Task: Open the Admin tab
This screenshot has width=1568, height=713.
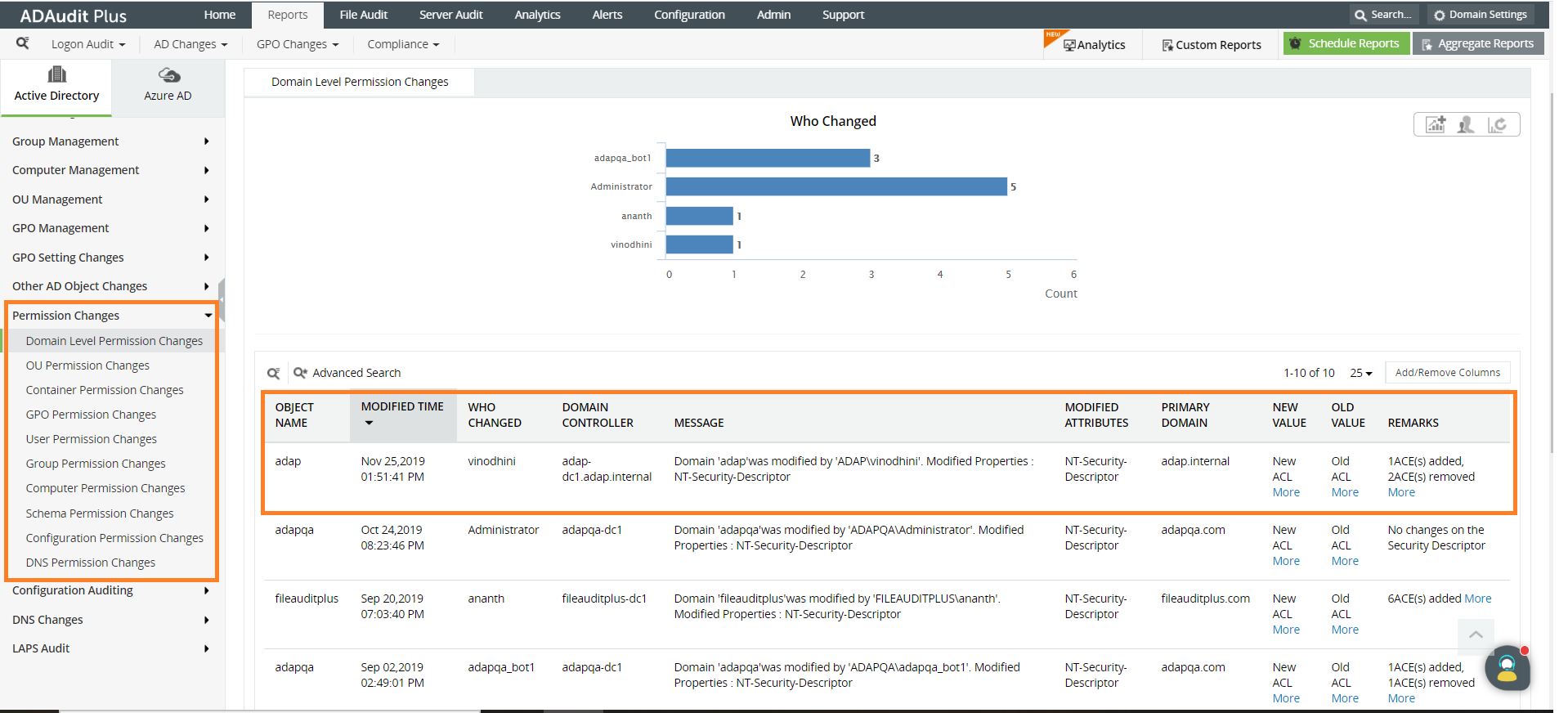Action: 774,15
